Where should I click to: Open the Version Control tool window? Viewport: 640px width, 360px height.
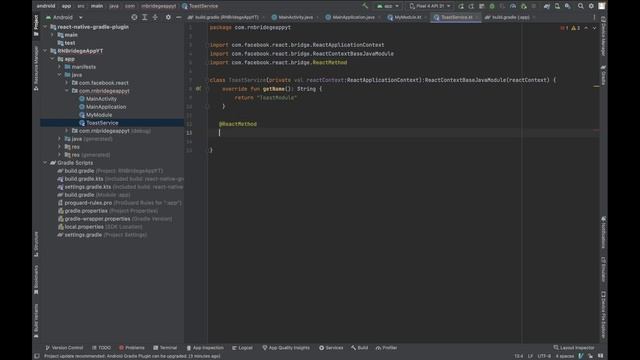pyautogui.click(x=64, y=348)
